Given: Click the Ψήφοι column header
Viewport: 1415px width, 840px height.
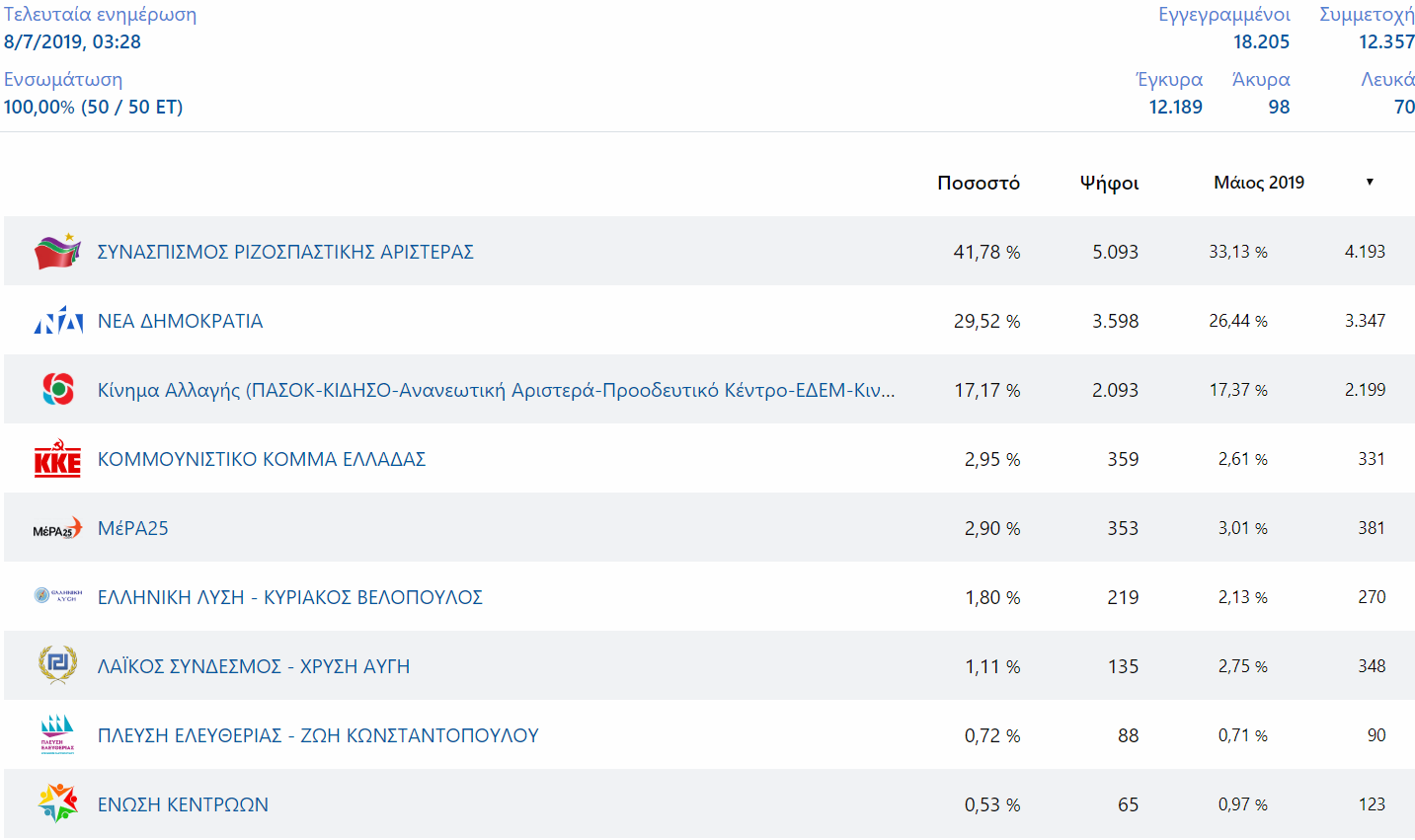Looking at the screenshot, I should (1109, 183).
